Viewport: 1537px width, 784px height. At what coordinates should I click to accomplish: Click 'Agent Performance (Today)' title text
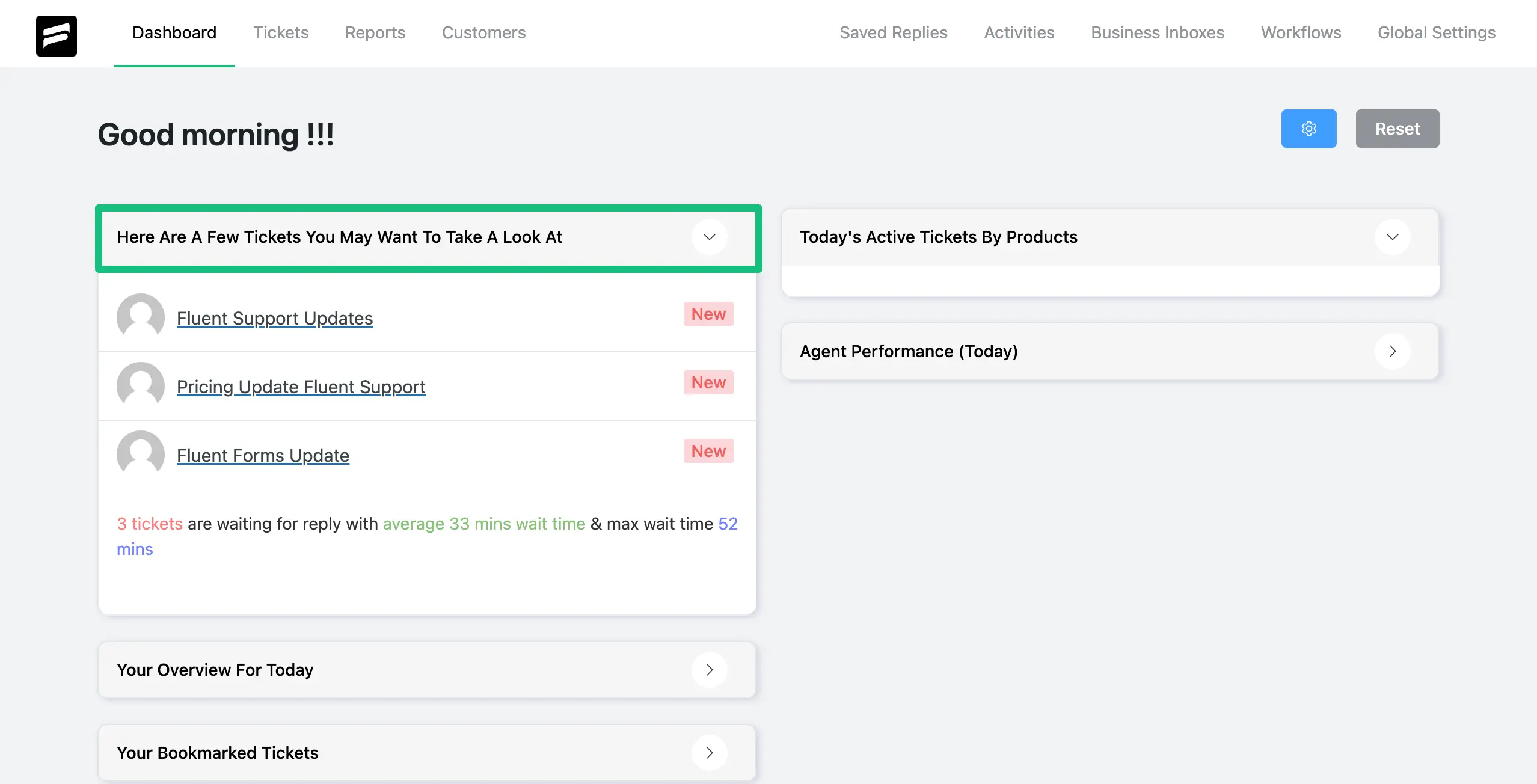(x=909, y=351)
